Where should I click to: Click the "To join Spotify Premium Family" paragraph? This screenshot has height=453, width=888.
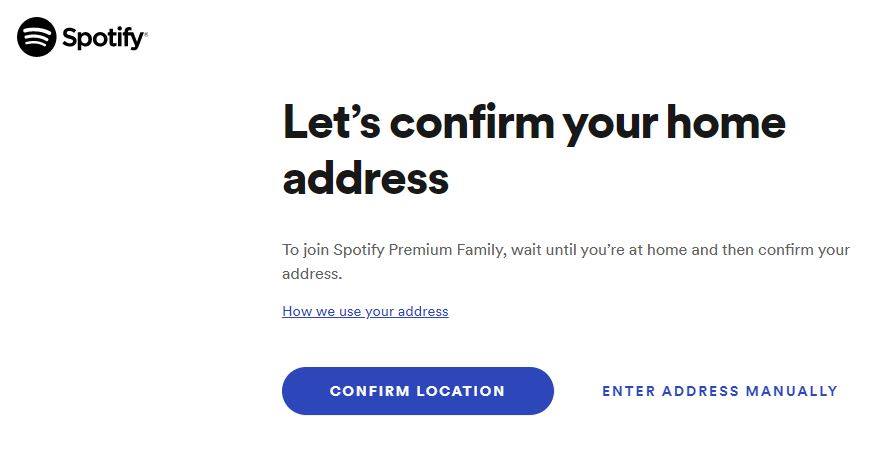point(566,262)
